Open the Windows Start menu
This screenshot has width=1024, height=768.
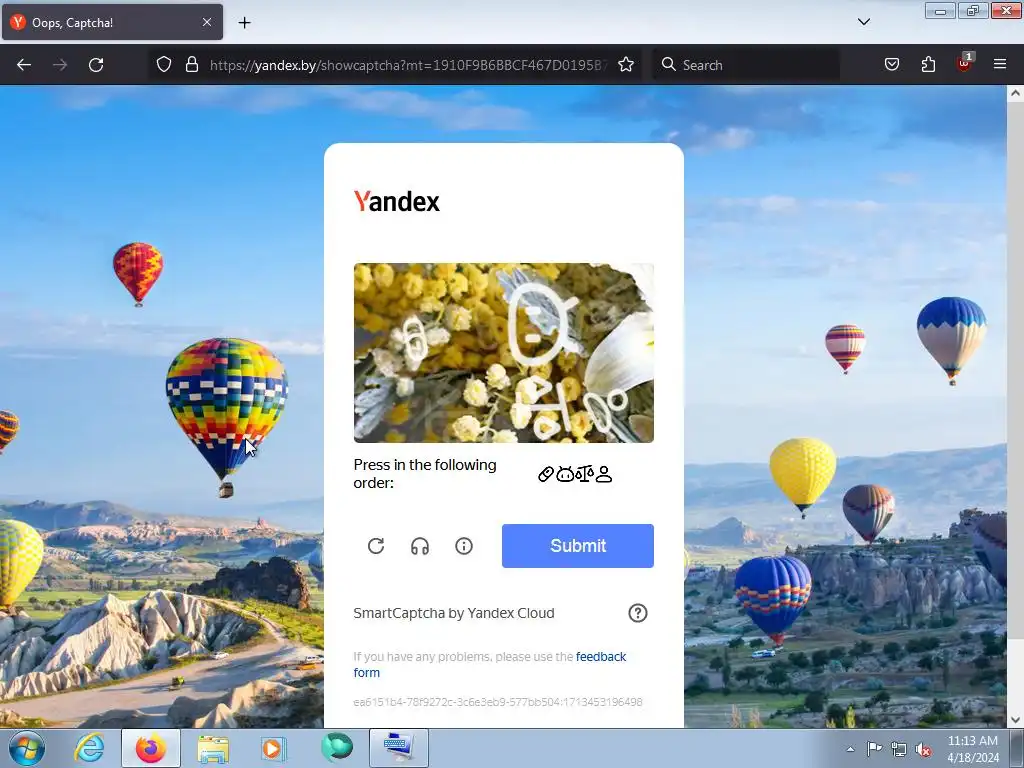[x=26, y=748]
